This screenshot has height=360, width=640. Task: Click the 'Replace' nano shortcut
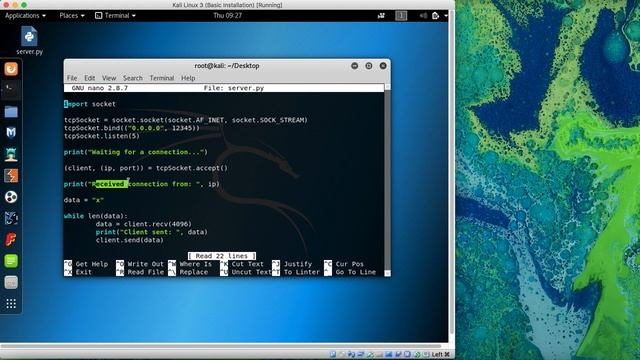click(x=188, y=272)
